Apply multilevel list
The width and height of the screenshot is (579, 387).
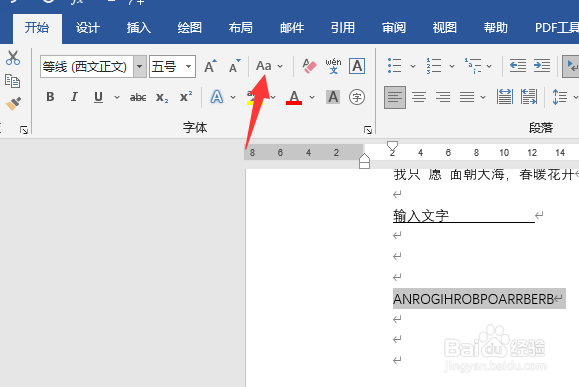(x=473, y=66)
